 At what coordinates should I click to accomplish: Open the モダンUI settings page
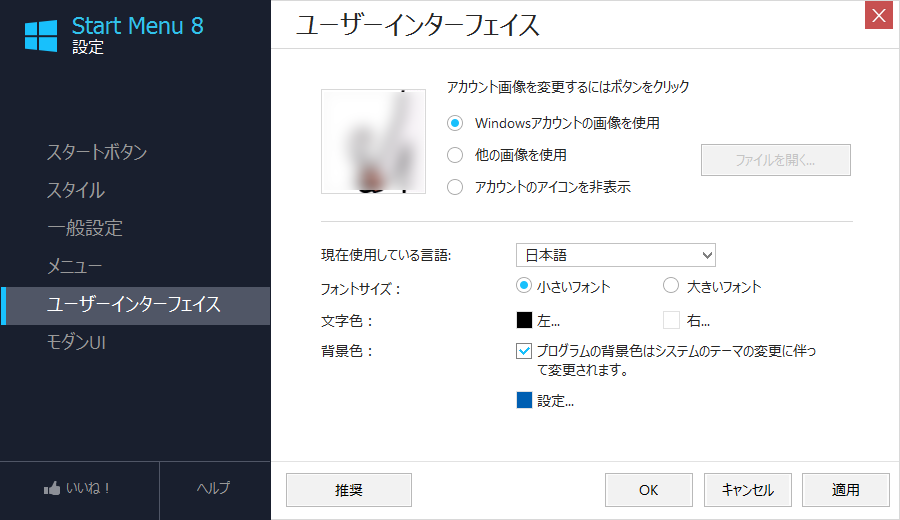click(76, 342)
